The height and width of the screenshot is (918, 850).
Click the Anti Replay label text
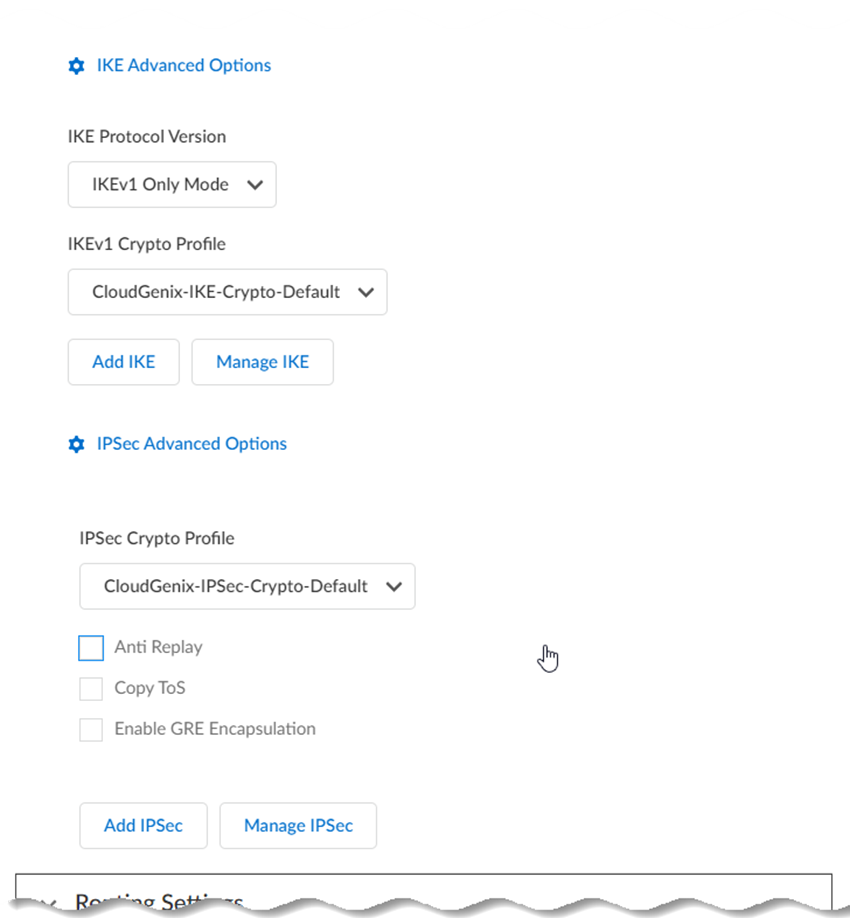click(158, 648)
